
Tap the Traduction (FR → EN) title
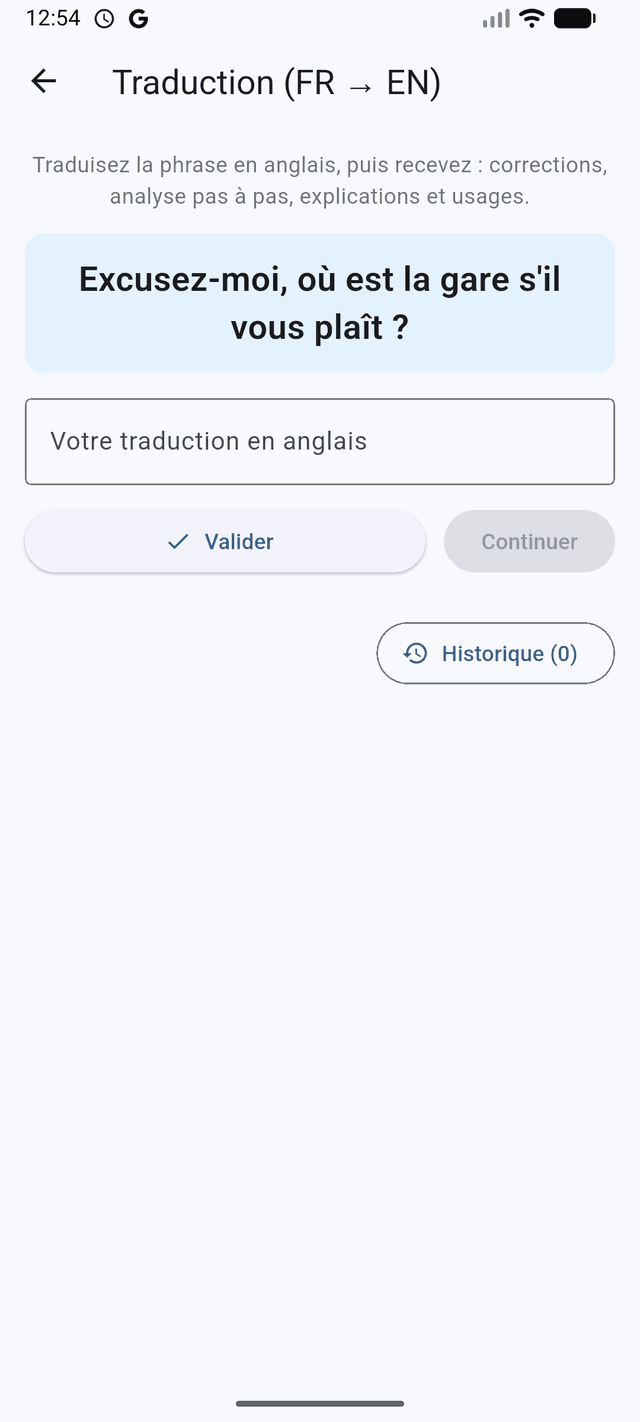point(280,82)
